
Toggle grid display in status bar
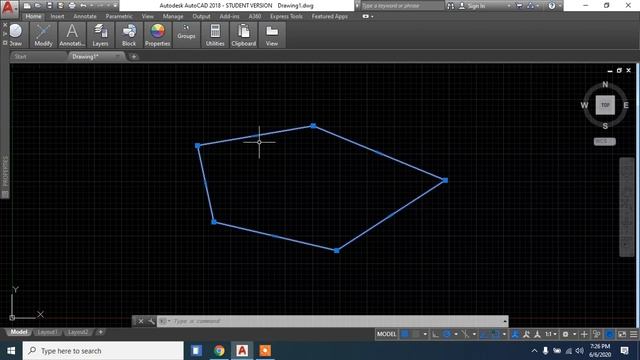point(405,334)
